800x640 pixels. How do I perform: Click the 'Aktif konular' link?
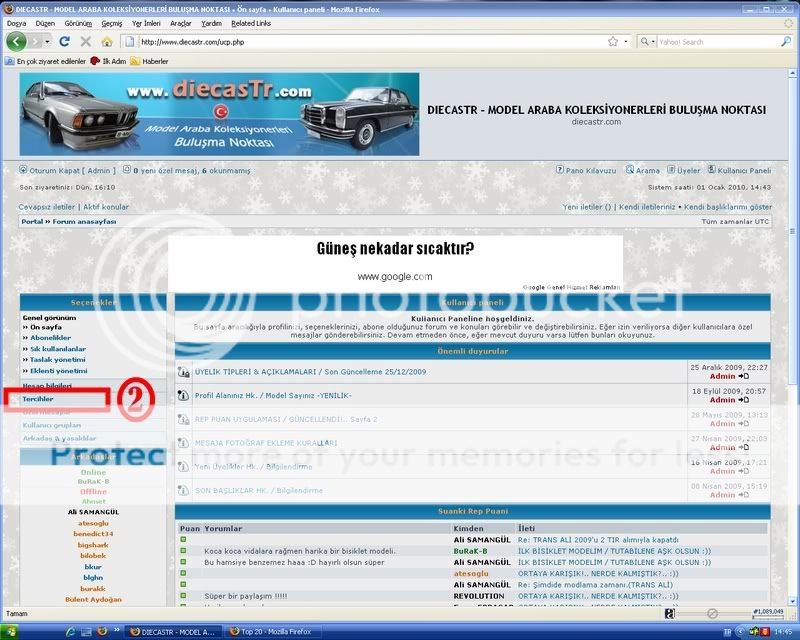pyautogui.click(x=106, y=207)
